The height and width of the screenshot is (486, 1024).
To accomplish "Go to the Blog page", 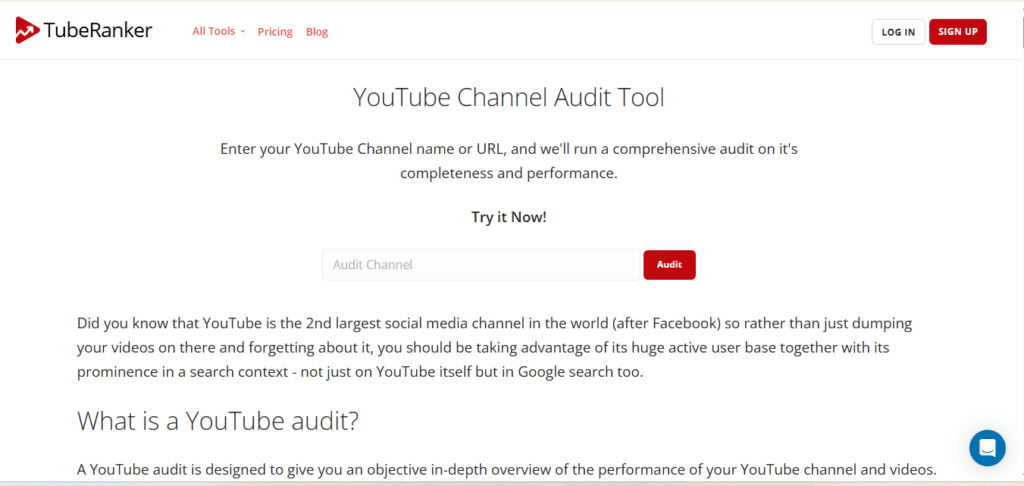I will (317, 31).
